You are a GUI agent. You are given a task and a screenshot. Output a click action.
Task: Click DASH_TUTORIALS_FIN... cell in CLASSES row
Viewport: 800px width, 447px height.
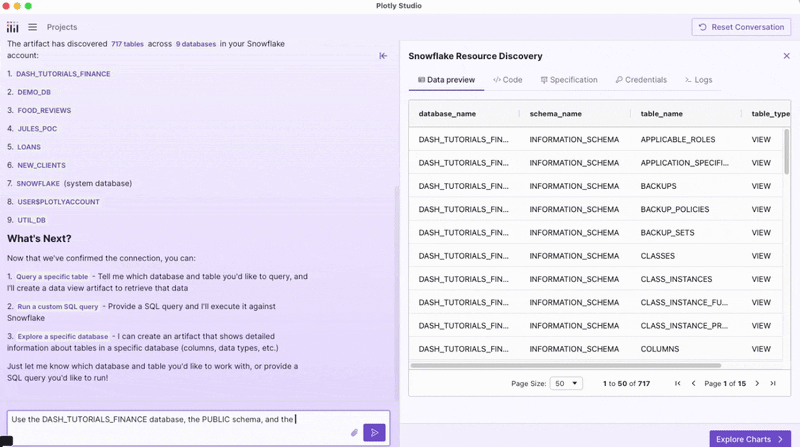[x=463, y=256]
